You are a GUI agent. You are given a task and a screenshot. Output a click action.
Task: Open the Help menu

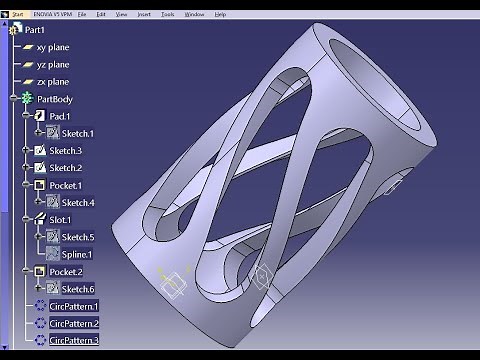tap(220, 14)
